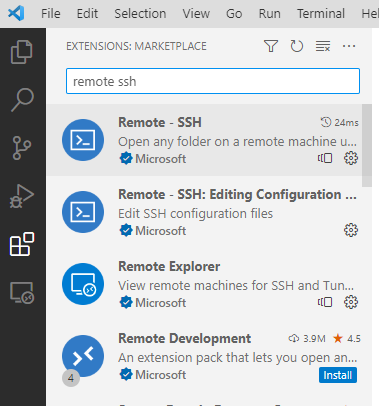The height and width of the screenshot is (406, 379).
Task: Open manage gear for Remote Explorer
Action: tap(351, 302)
